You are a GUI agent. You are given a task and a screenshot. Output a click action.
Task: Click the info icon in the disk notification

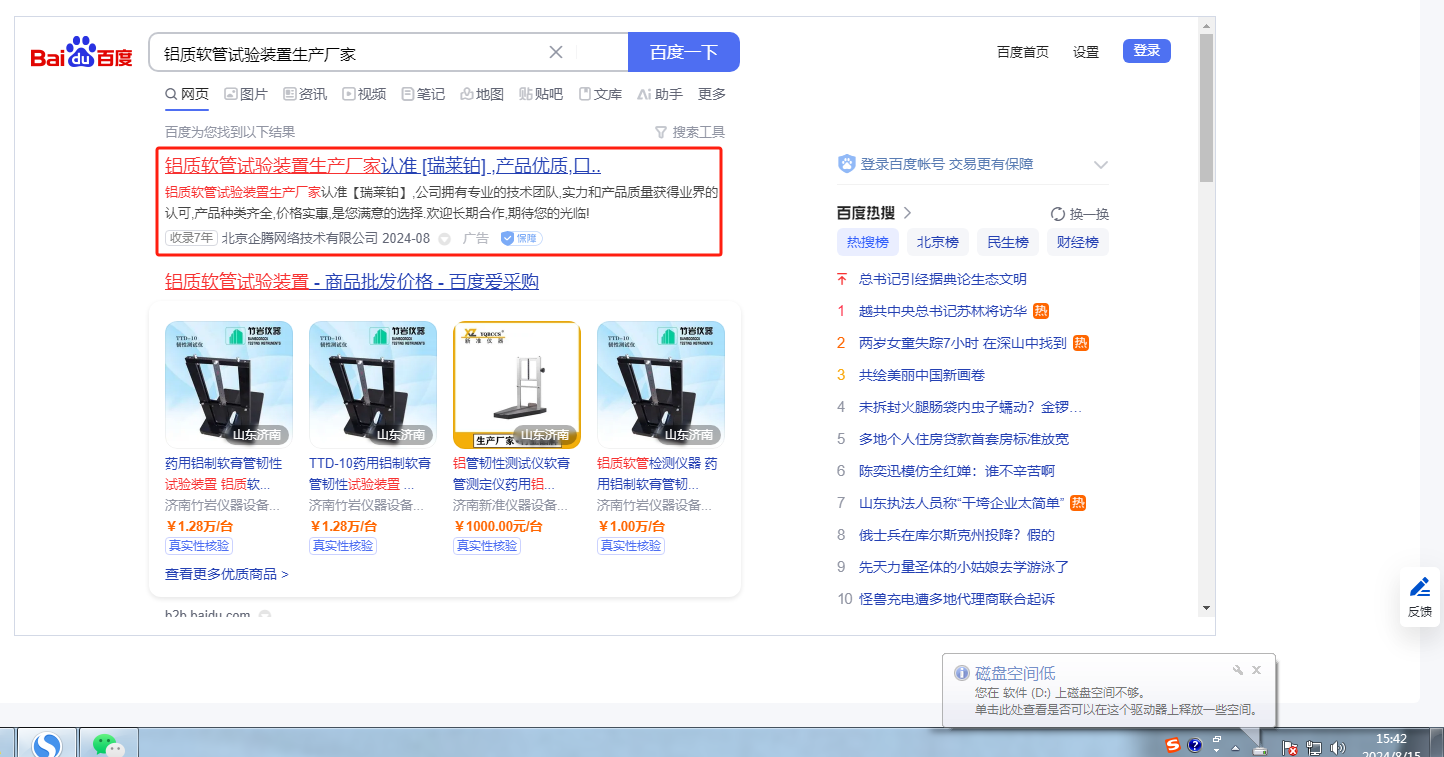pyautogui.click(x=962, y=673)
